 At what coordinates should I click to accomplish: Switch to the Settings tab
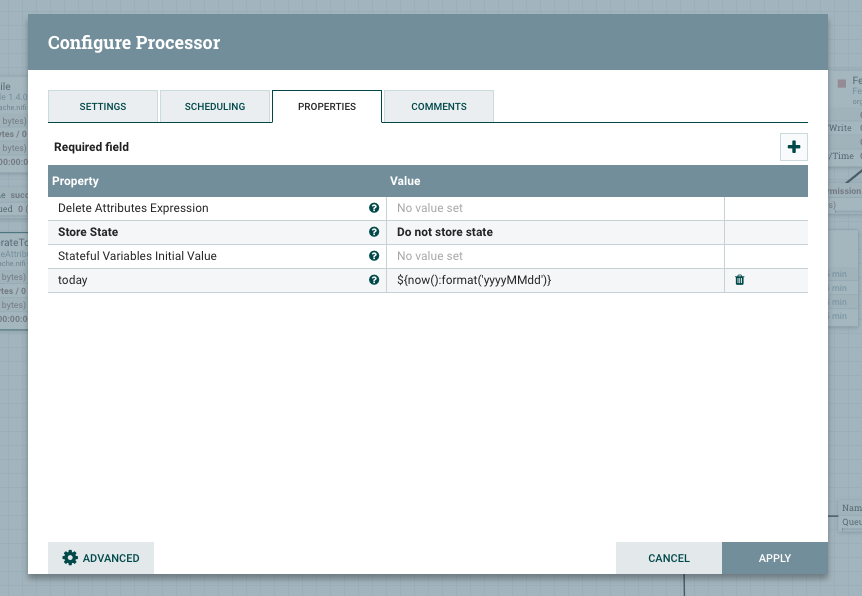[103, 106]
